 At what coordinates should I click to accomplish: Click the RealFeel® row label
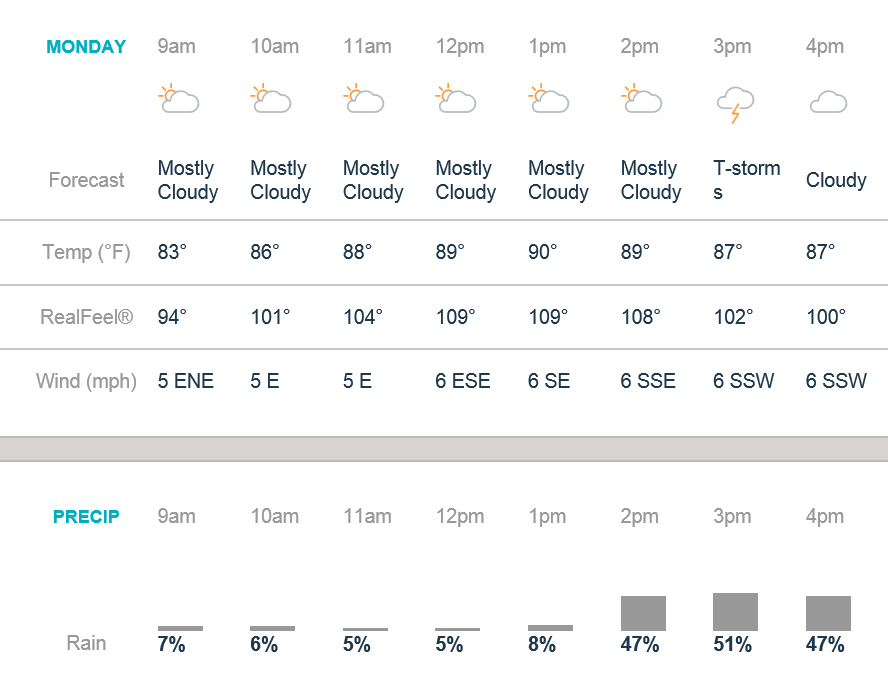tap(86, 317)
